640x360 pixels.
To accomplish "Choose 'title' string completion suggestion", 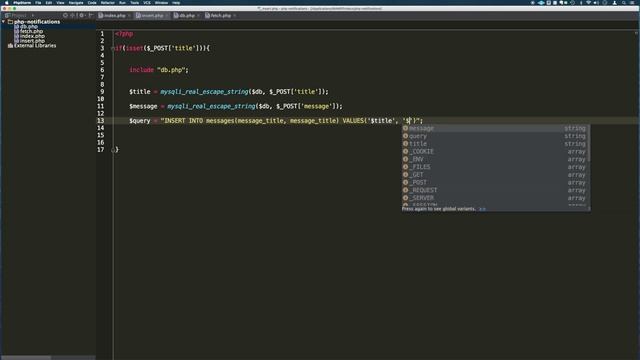I will coord(495,144).
